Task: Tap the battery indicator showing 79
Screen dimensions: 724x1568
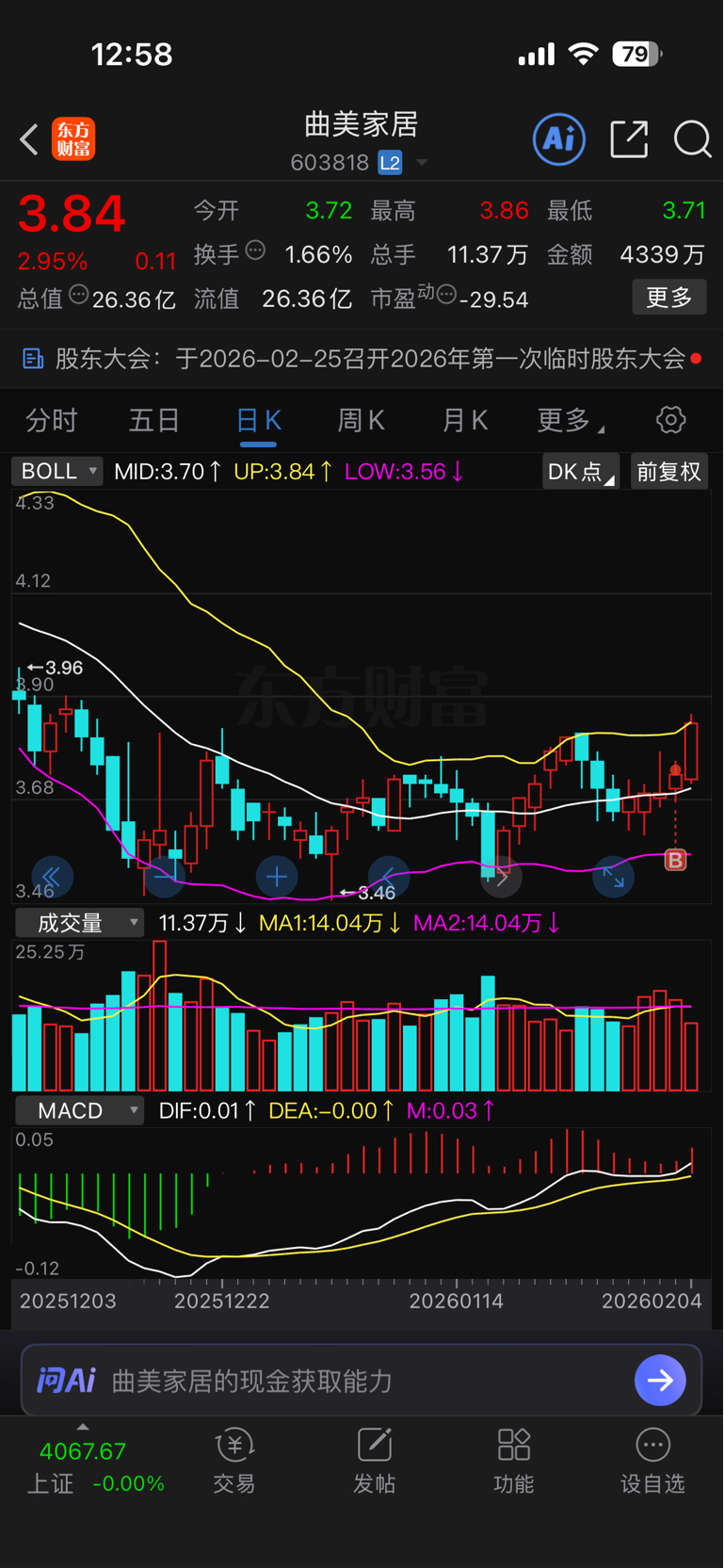Action: (637, 54)
